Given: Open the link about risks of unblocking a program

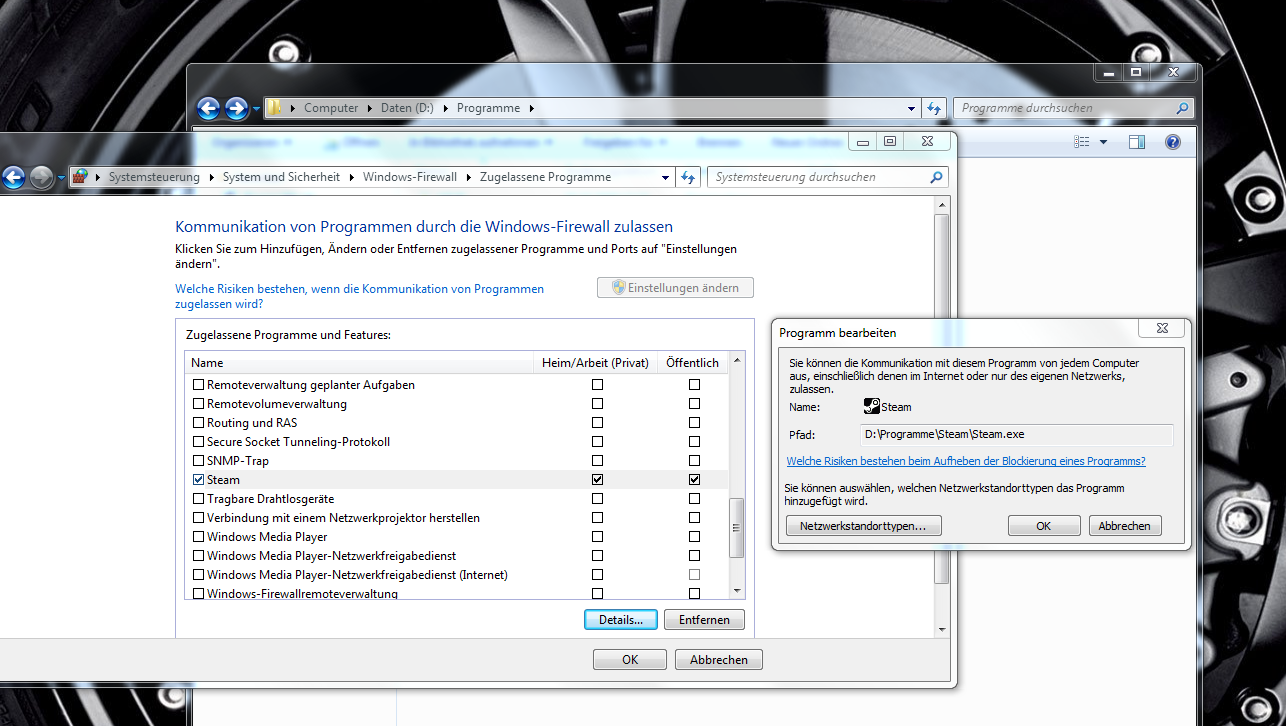Looking at the screenshot, I should click(x=966, y=461).
